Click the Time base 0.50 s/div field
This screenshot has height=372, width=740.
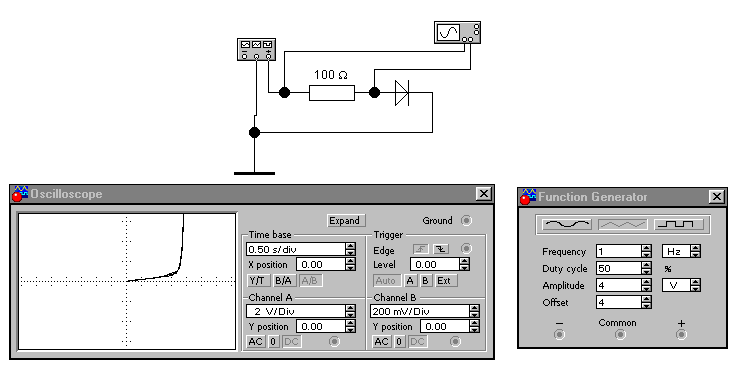[296, 249]
